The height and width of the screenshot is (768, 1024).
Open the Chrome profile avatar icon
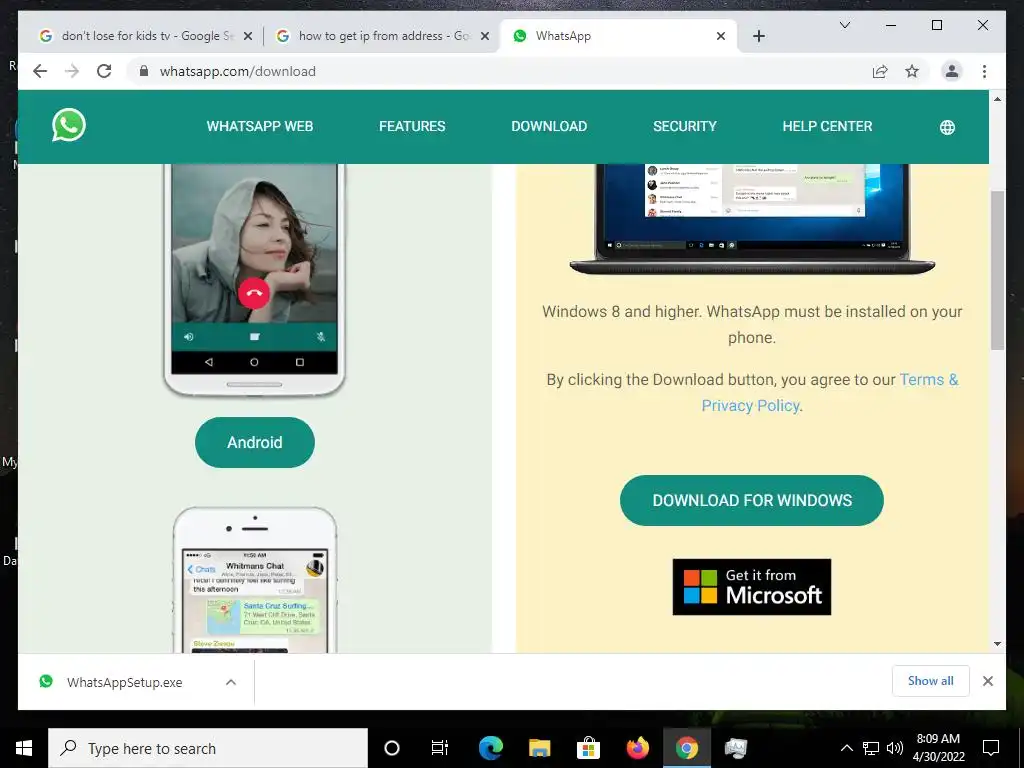click(952, 71)
